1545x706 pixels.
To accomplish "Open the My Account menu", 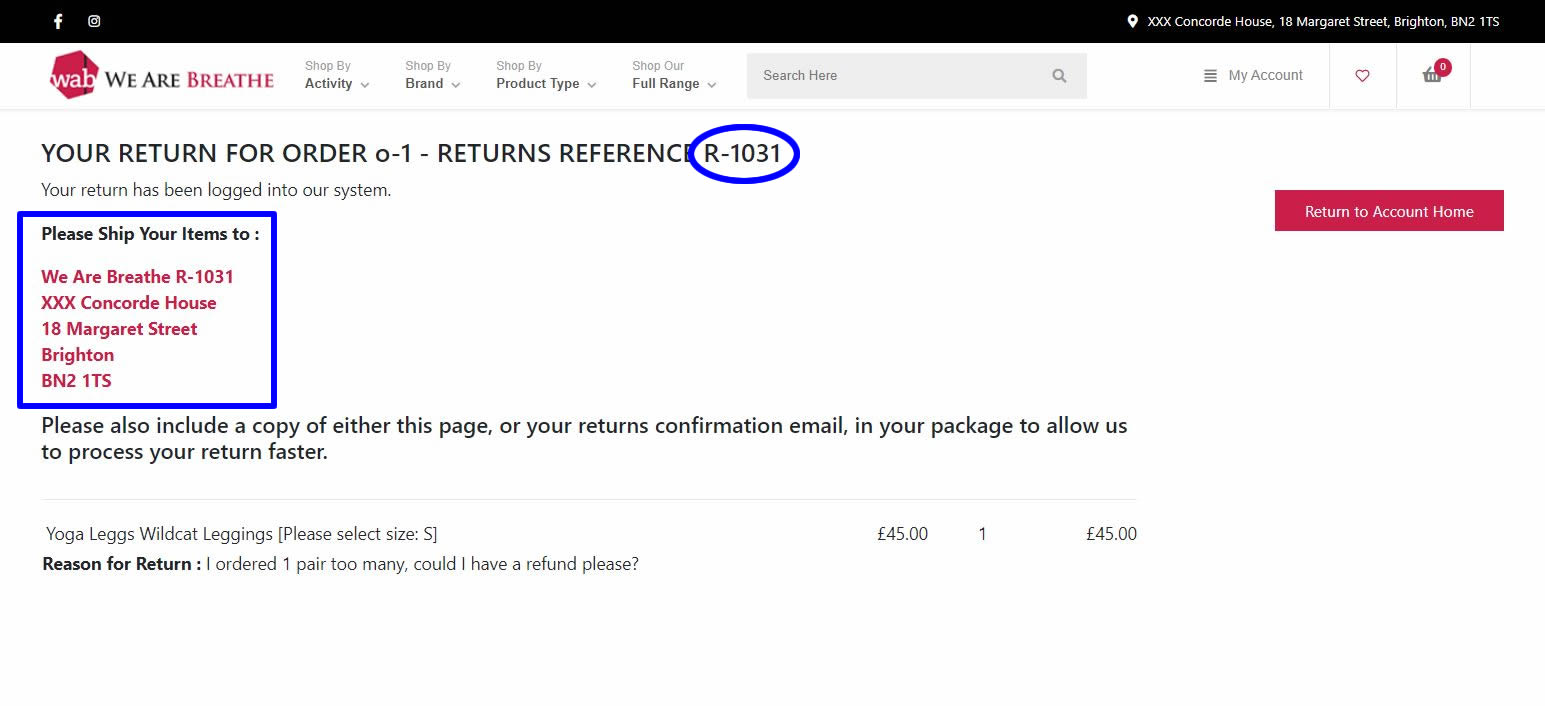I will [x=1253, y=75].
